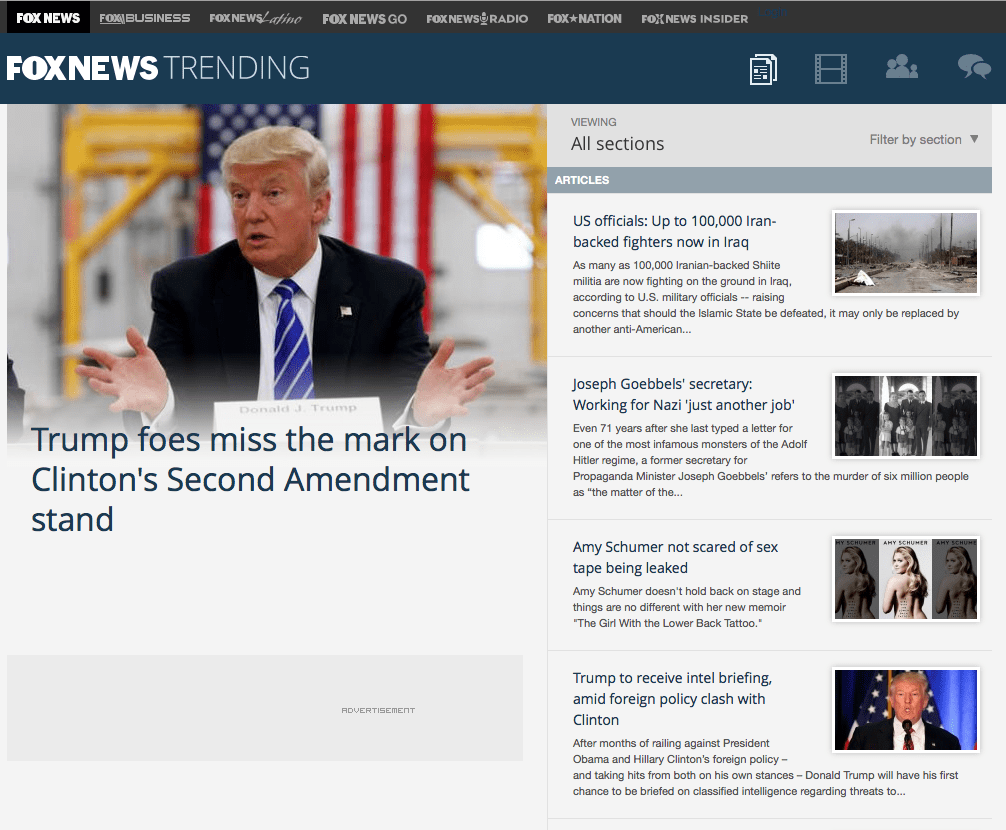Open Fox News Radio from top bar
The height and width of the screenshot is (830, 1006).
[x=477, y=17]
